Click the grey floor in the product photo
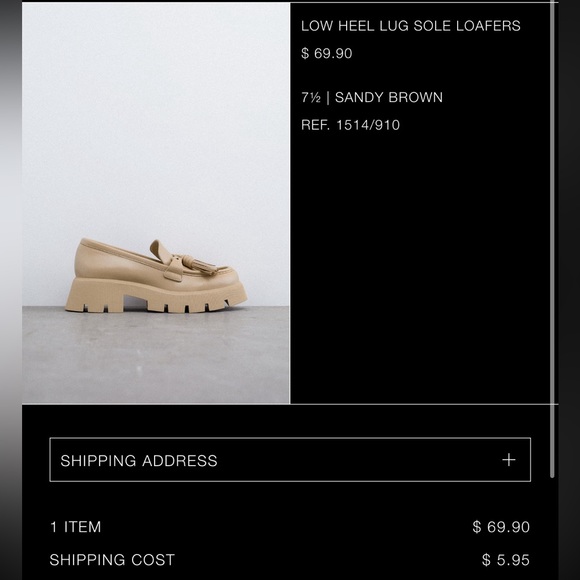The image size is (580, 580). pyautogui.click(x=156, y=355)
